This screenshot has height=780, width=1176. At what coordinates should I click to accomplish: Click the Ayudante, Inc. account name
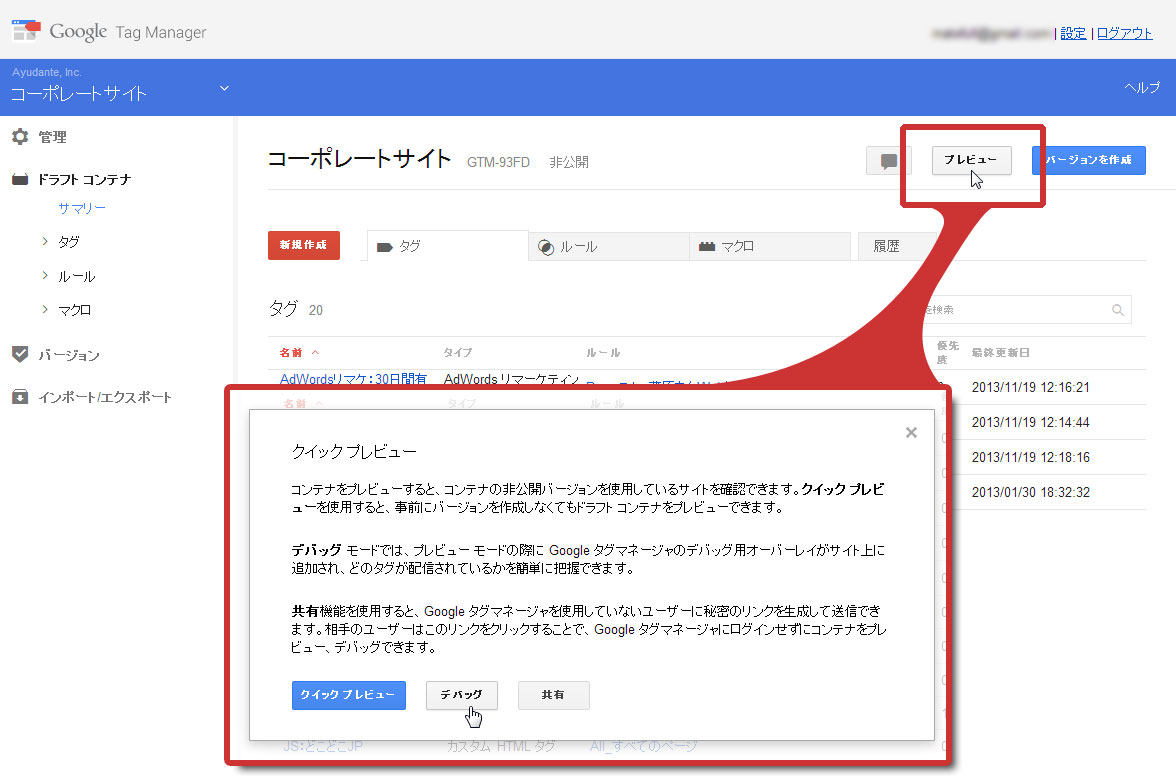pos(46,72)
